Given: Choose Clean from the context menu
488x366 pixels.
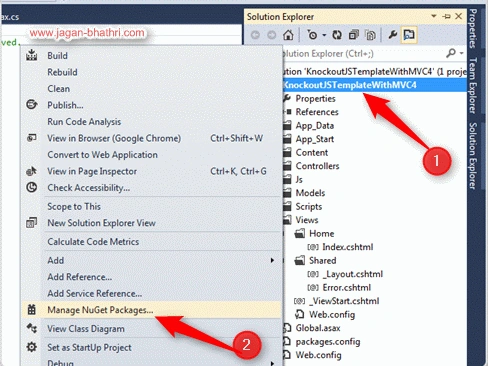Looking at the screenshot, I should (x=152, y=89).
